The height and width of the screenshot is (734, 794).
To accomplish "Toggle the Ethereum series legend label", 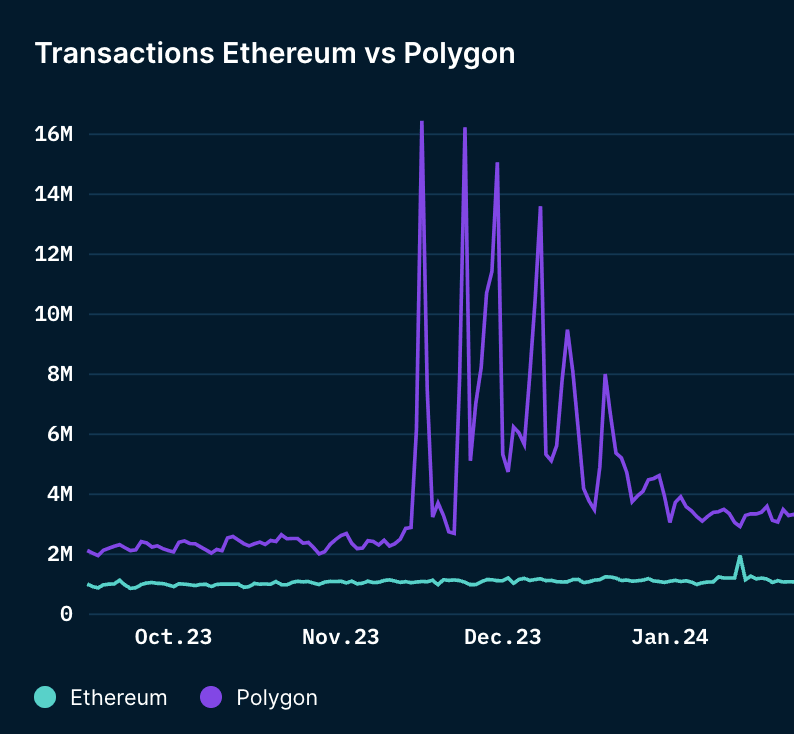I will point(118,698).
